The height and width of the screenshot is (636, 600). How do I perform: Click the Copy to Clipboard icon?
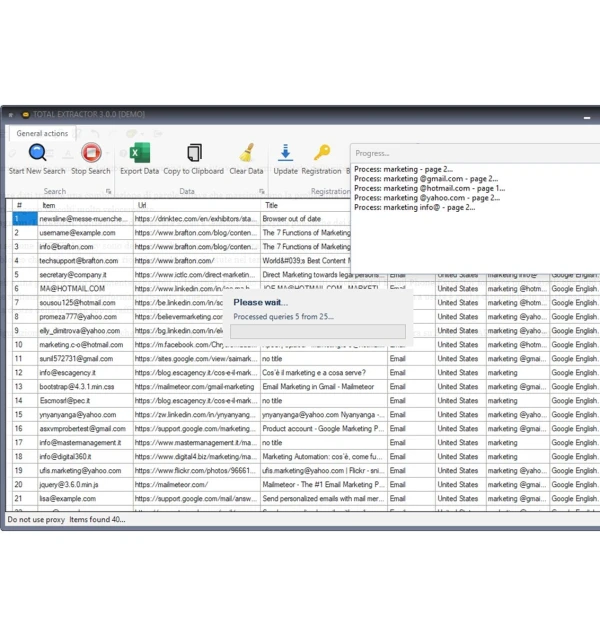[x=194, y=153]
